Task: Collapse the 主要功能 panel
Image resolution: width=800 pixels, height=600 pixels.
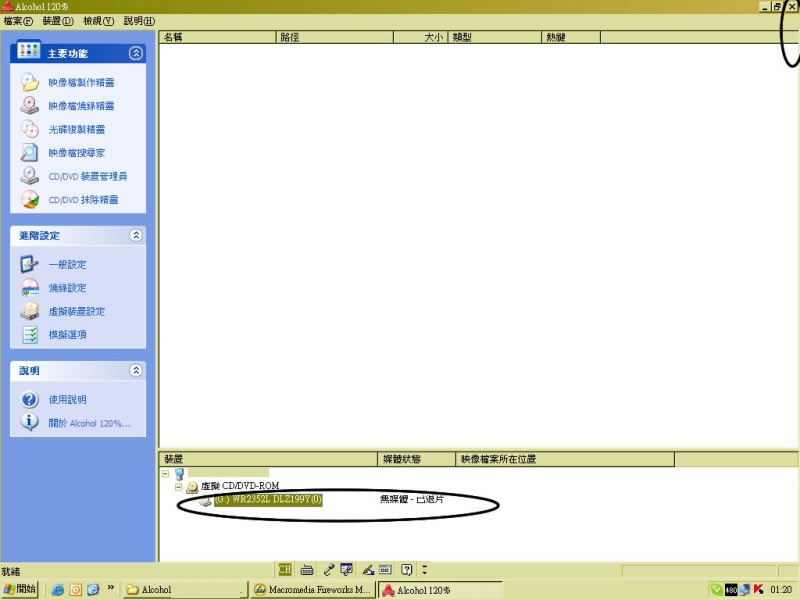Action: tap(136, 53)
